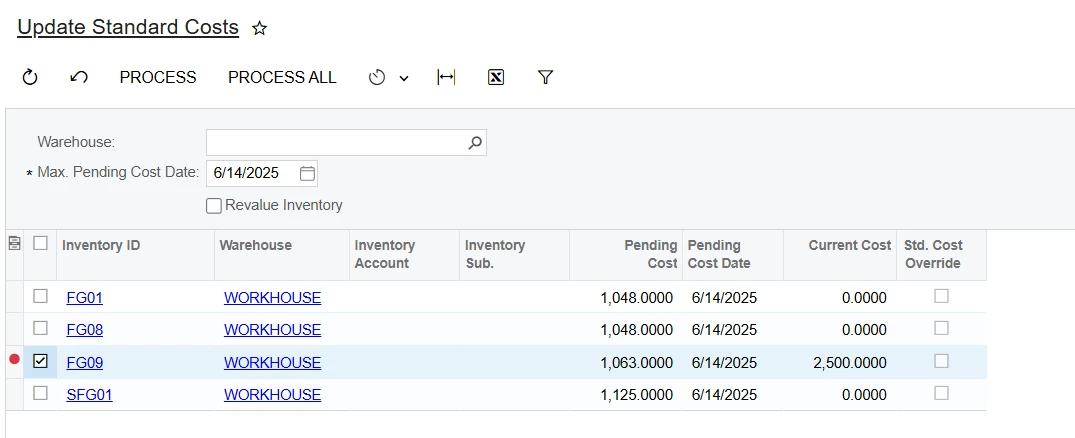Click Std. Cost Override checkbox for FG08
The image size is (1075, 438).
tap(941, 328)
